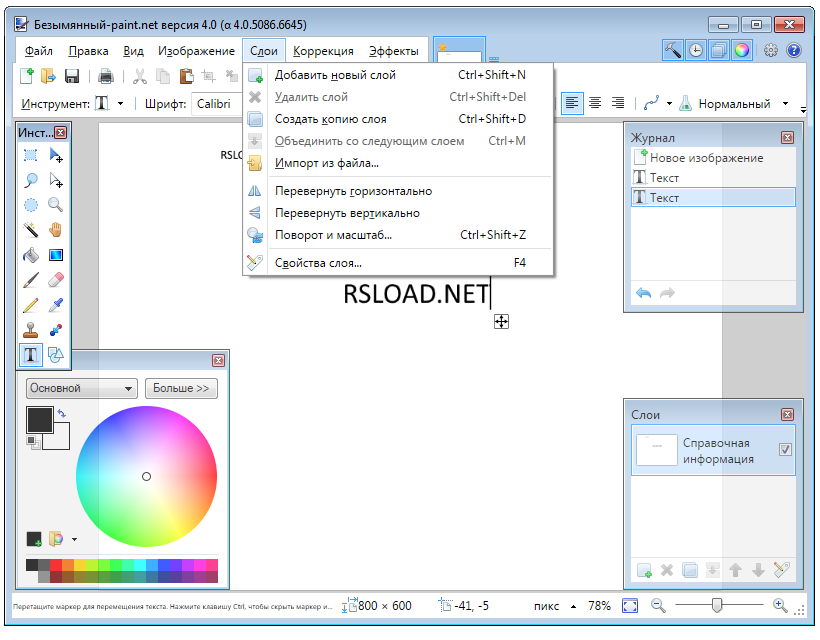The width and height of the screenshot is (820, 640).
Task: Open the пикс units dropdown arrow
Action: point(574,607)
